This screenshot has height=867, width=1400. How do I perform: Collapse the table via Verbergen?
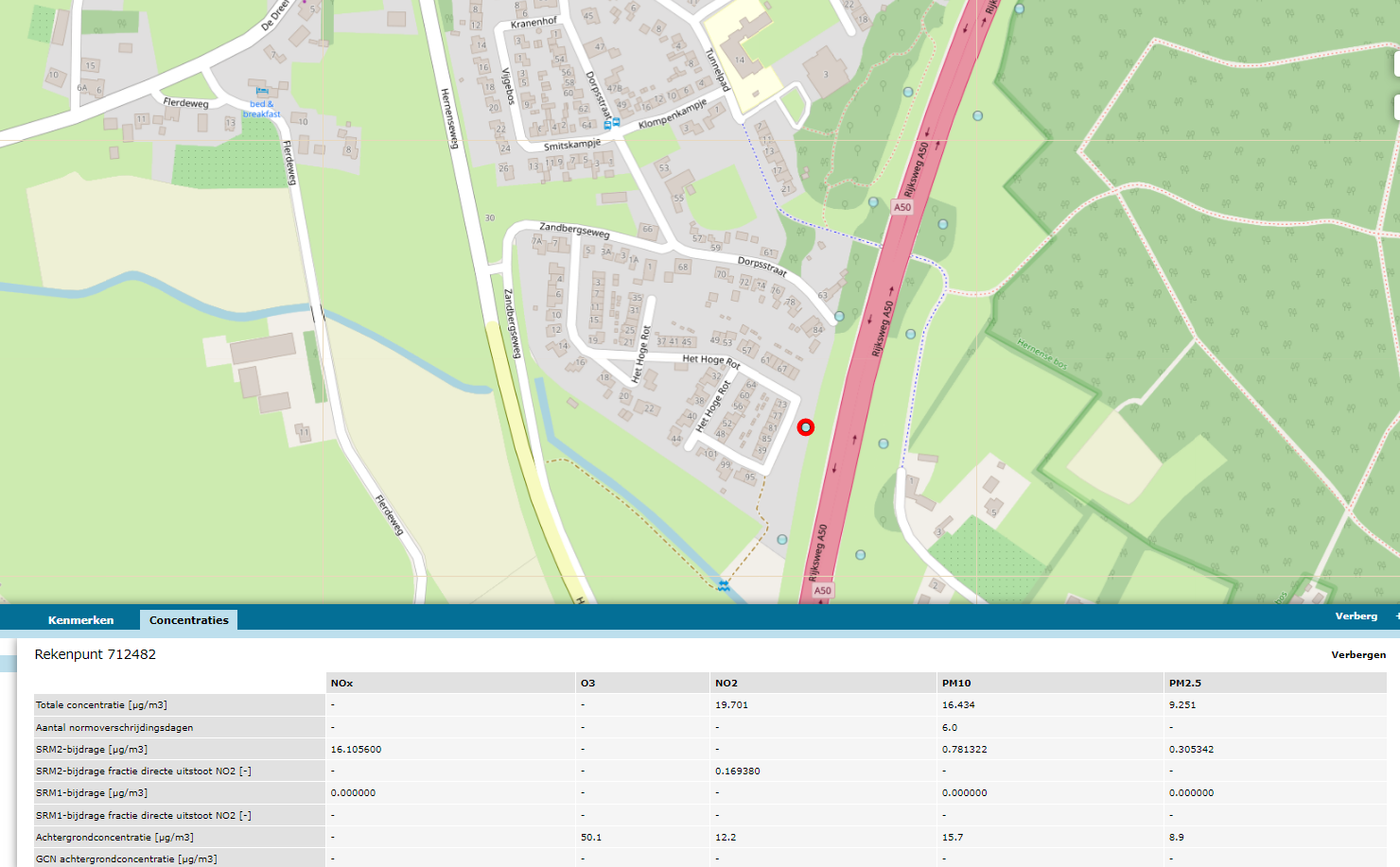[1358, 653]
